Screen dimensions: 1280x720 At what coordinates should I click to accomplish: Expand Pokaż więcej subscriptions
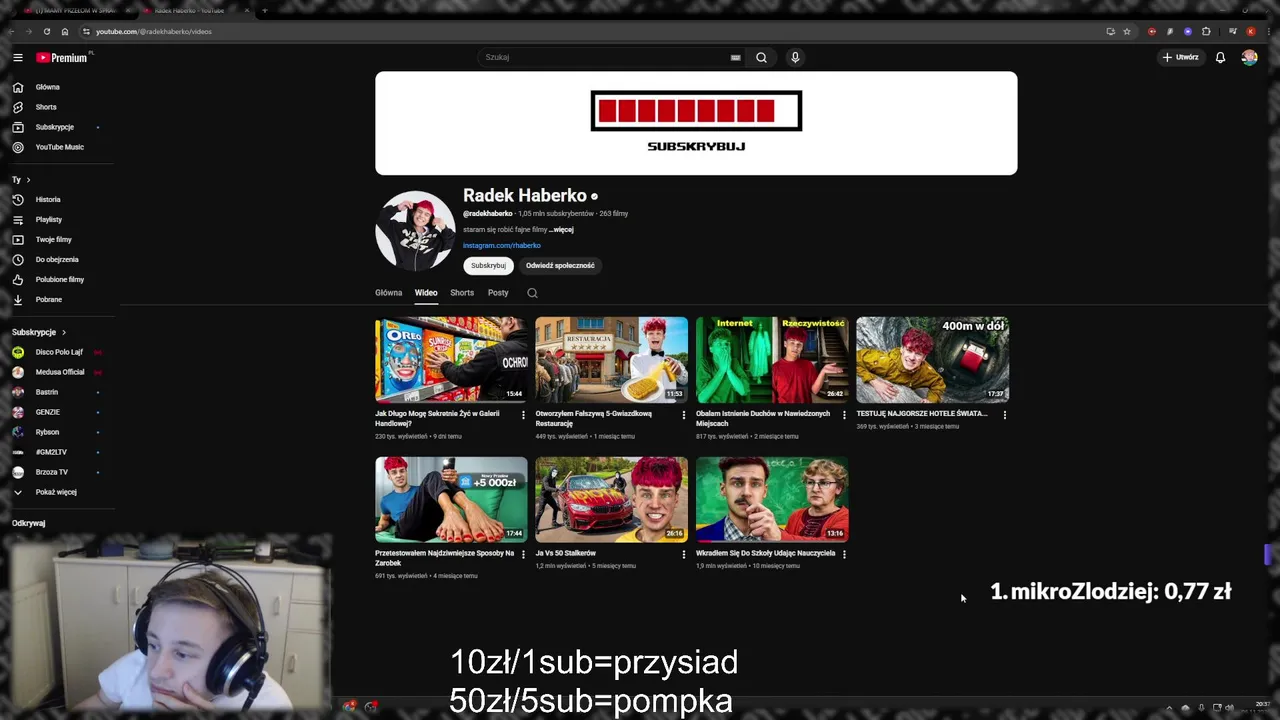tap(58, 492)
